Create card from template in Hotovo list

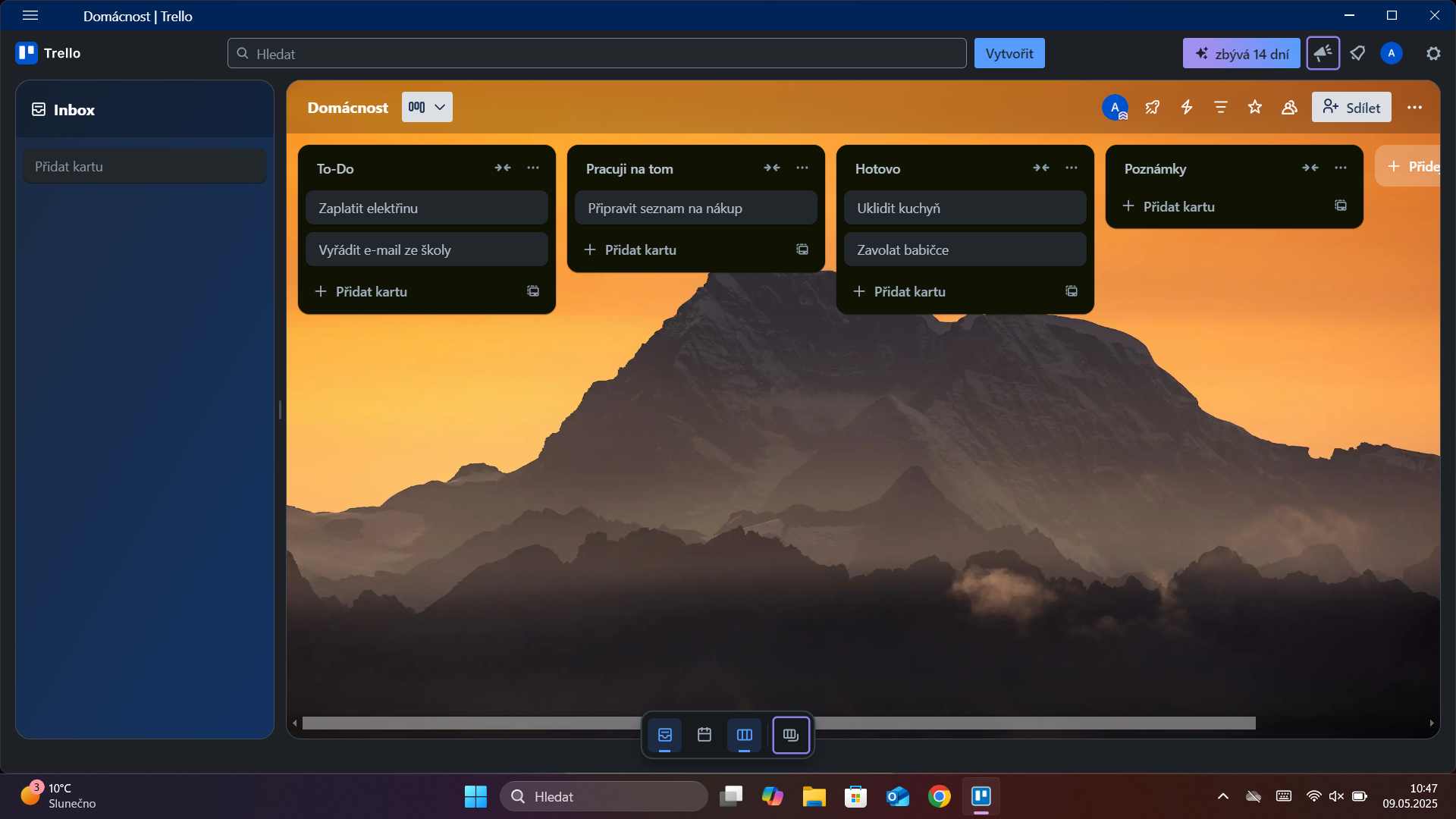(x=1071, y=290)
